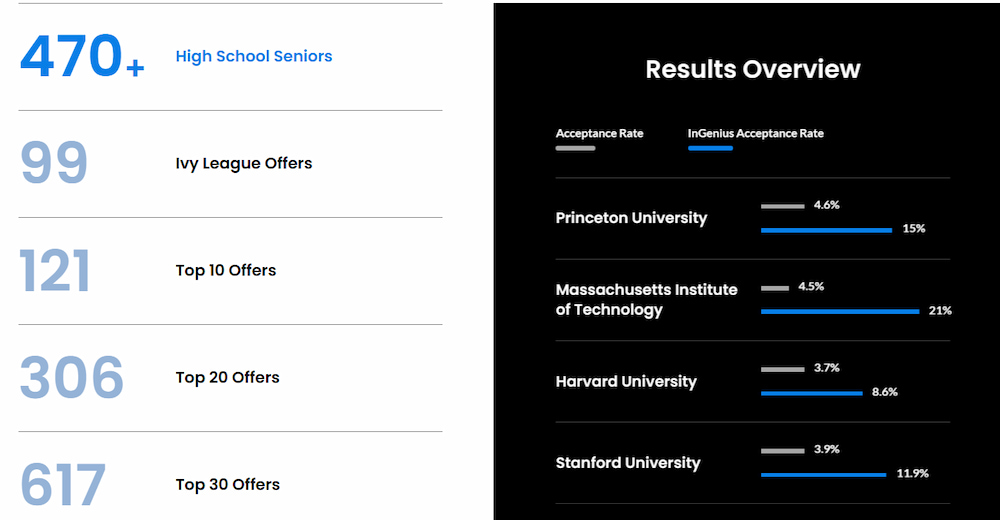The image size is (1000, 520).
Task: Choose the Top 20 Offers entry
Action: point(227,377)
